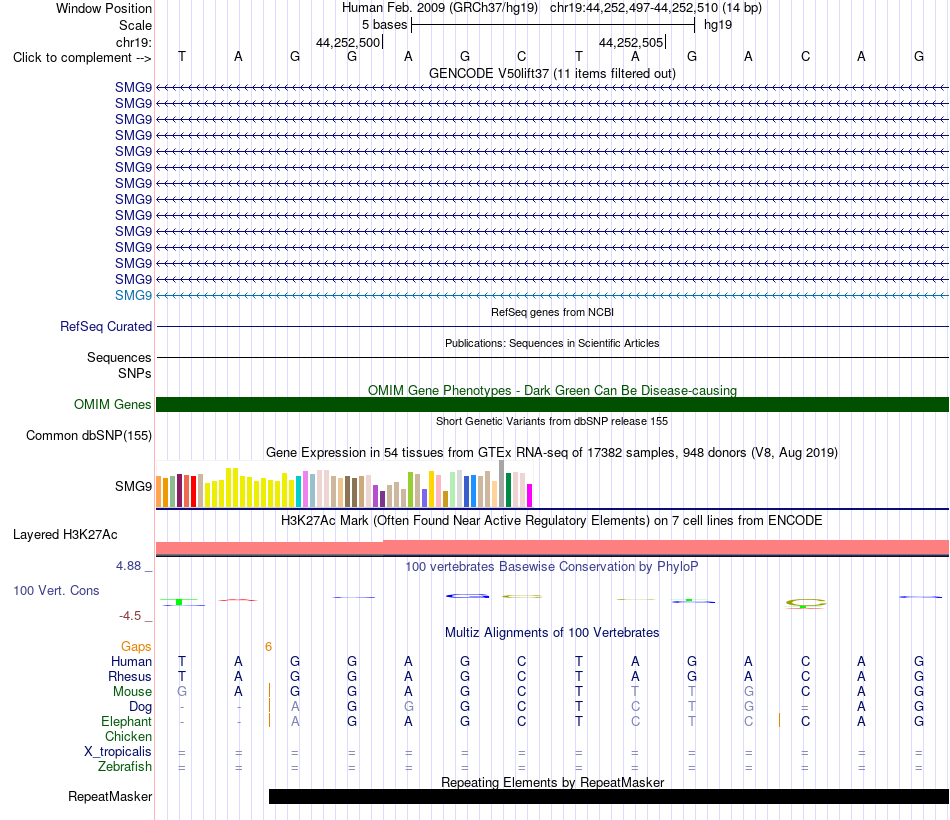This screenshot has height=820, width=950.
Task: Click the 'Zebrafish' species label
Action: (125, 767)
